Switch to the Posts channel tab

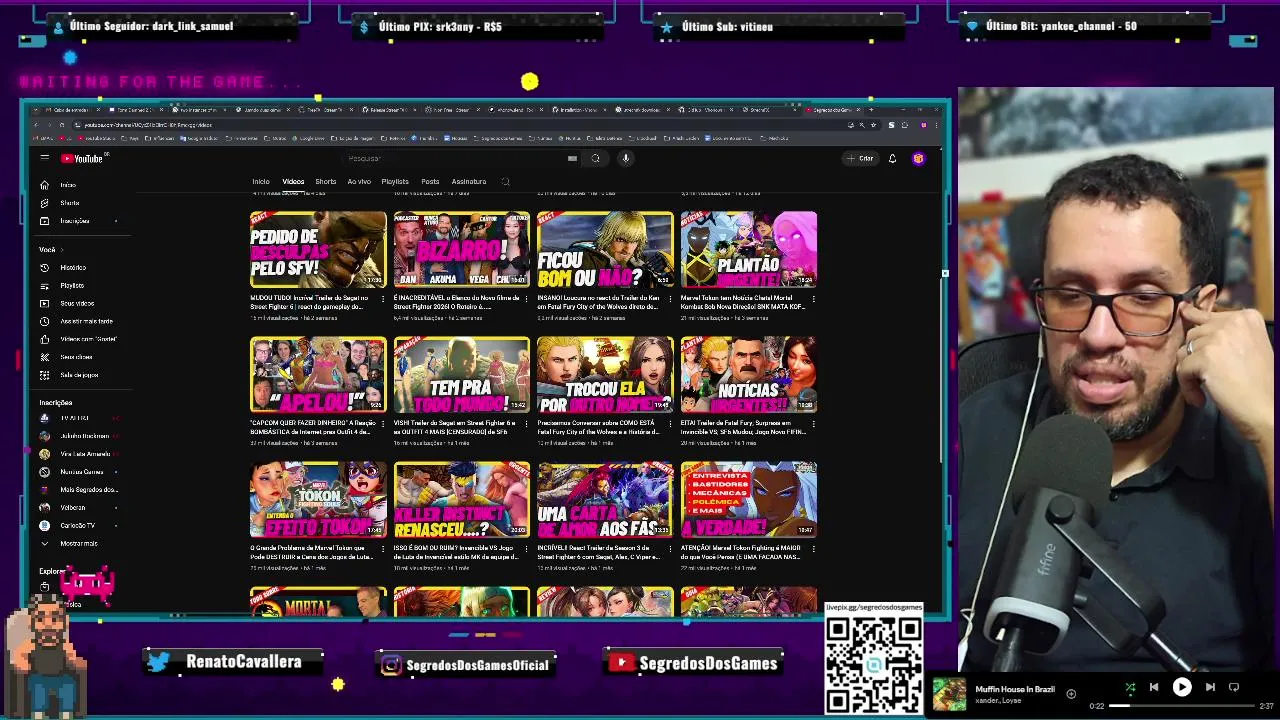[x=430, y=182]
